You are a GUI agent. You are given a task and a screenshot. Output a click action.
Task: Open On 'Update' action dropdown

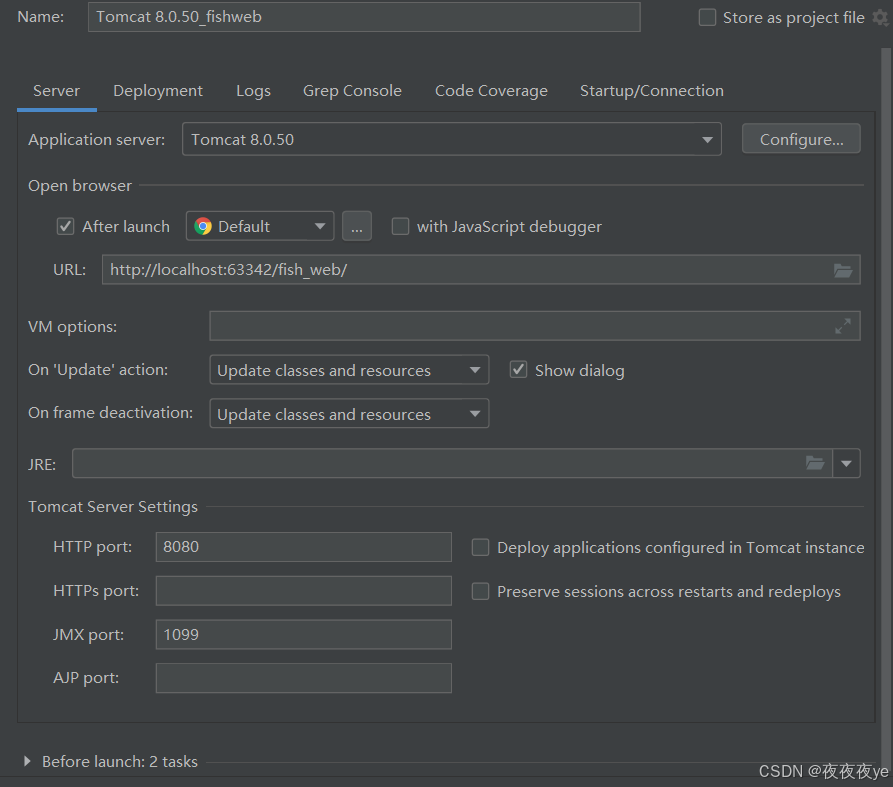(x=349, y=370)
